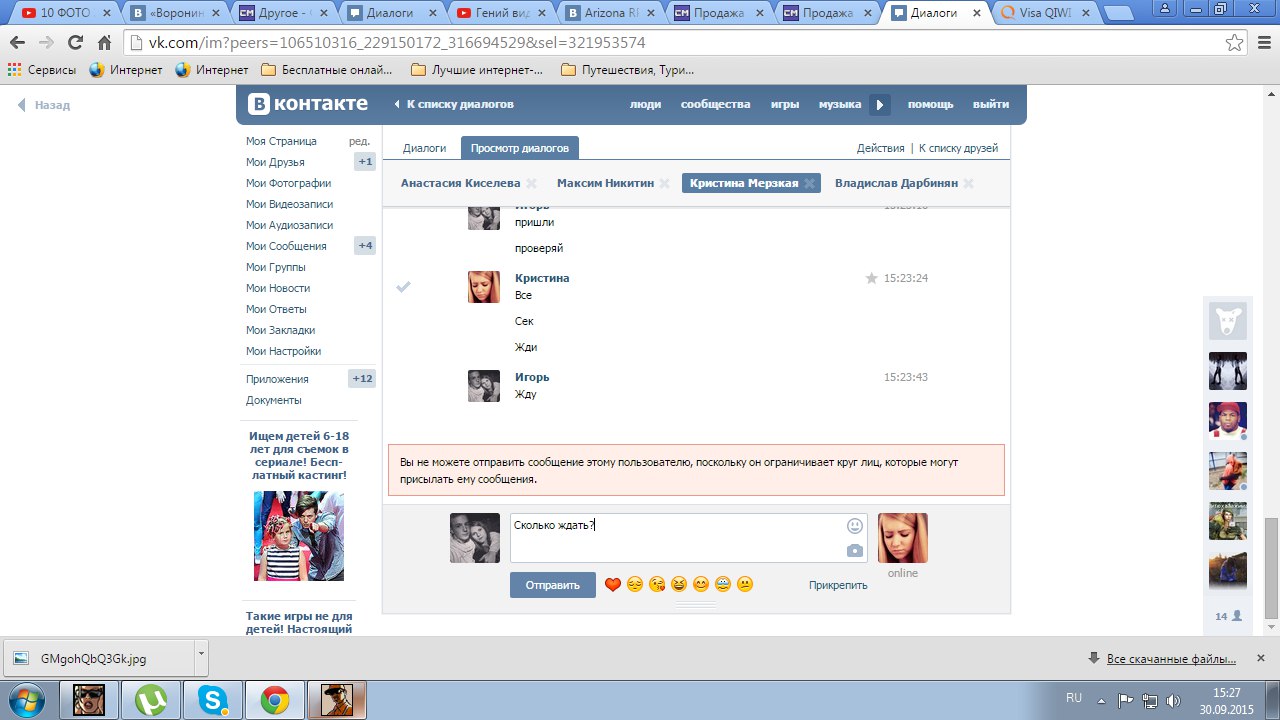Close the Кристина Мерзкая dialog tab
Viewport: 1280px width, 720px height.
point(809,183)
